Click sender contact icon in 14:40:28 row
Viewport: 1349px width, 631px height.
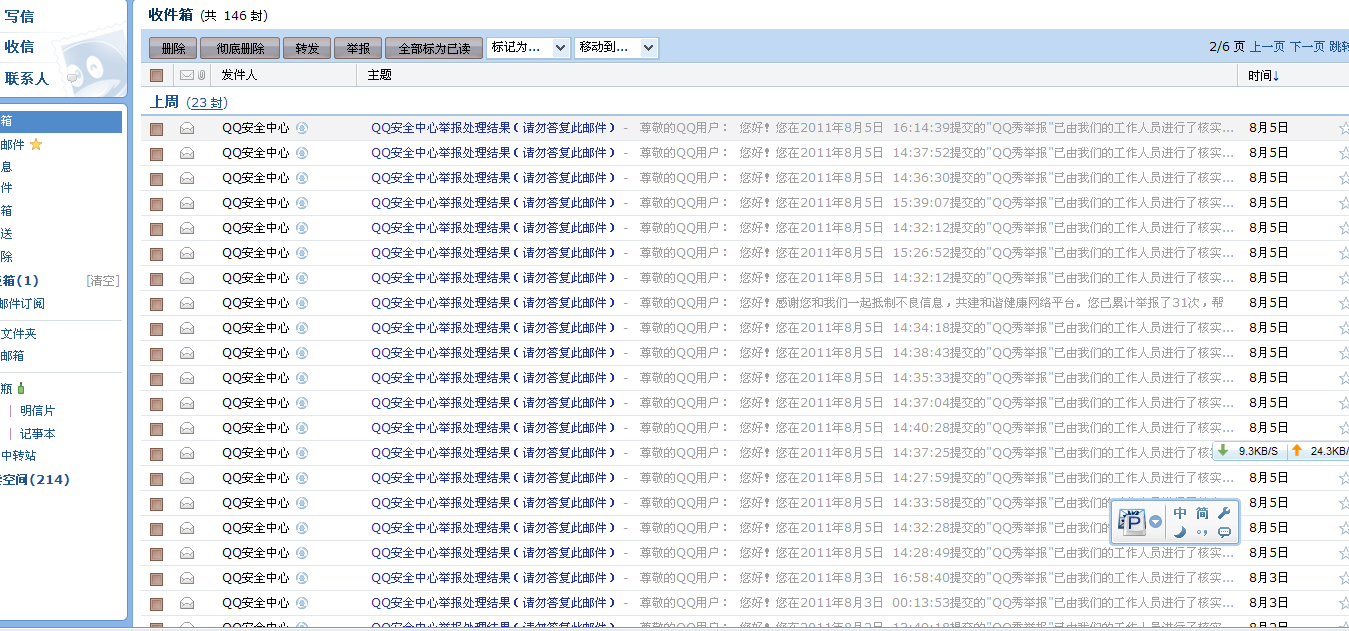click(302, 428)
